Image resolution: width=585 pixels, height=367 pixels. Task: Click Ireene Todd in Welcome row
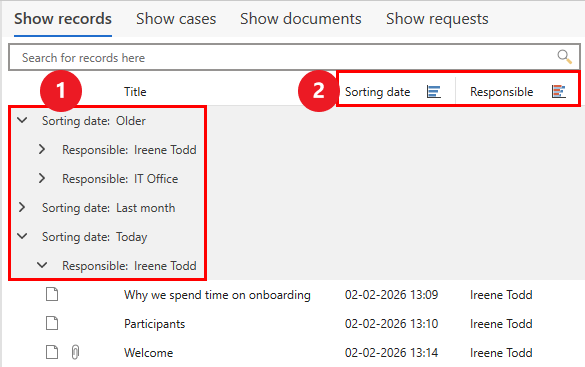click(501, 352)
